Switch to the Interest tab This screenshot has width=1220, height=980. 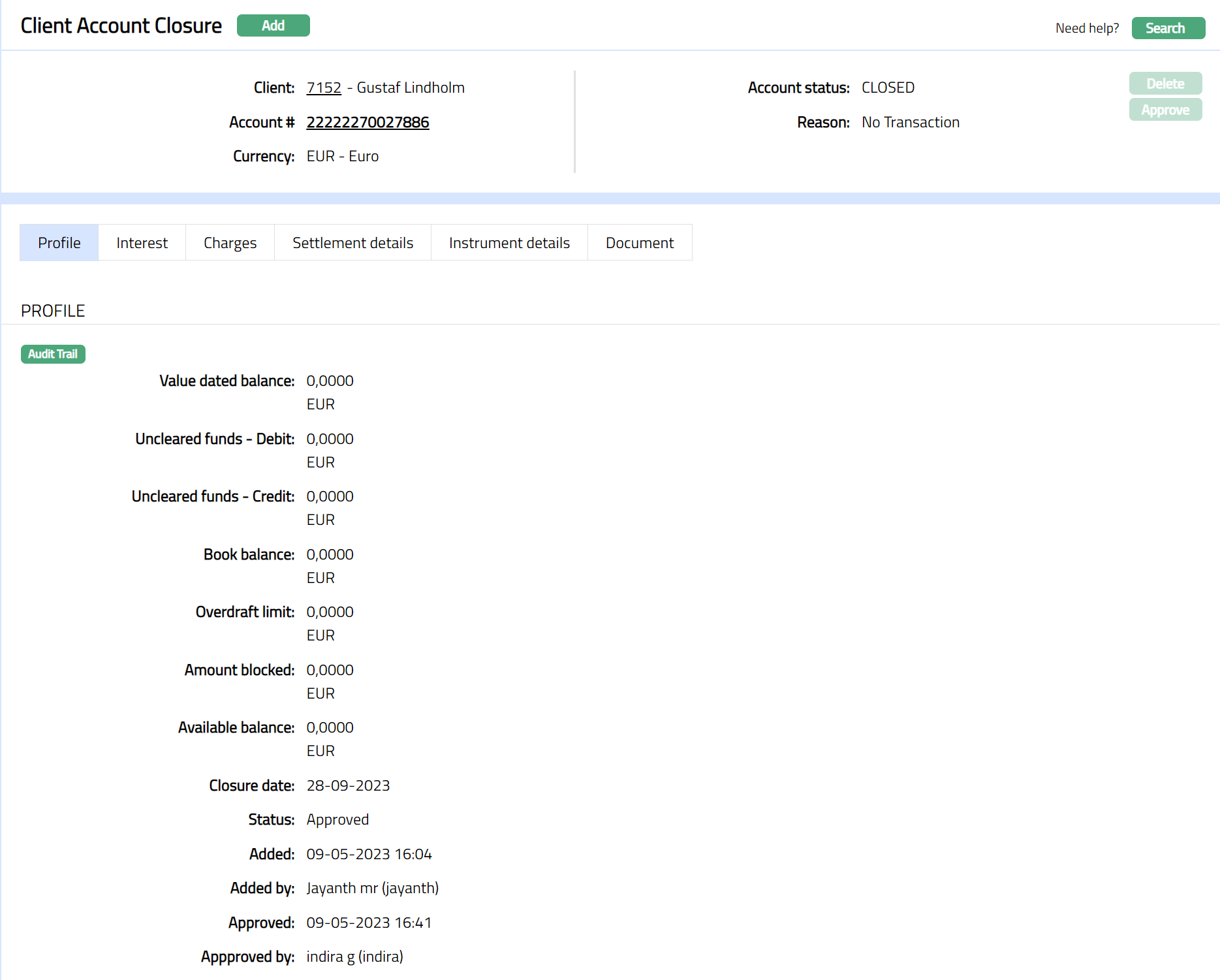pos(142,243)
